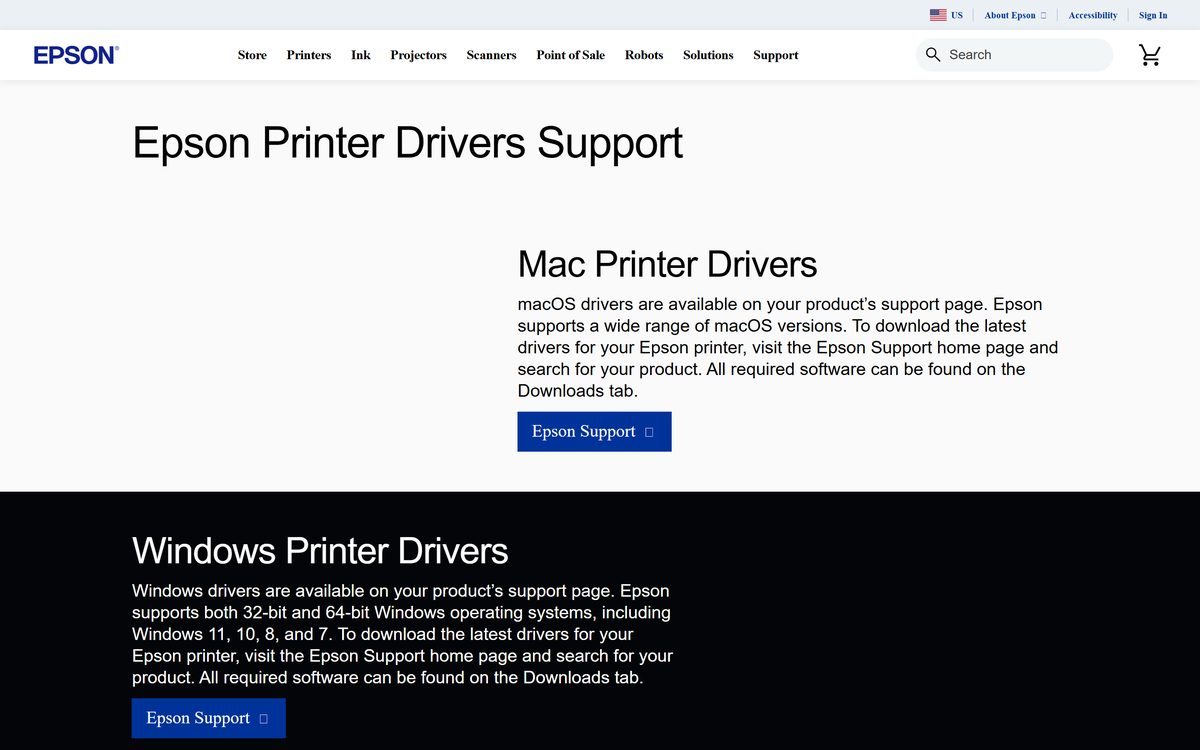Select the US flag region icon
The height and width of the screenshot is (750, 1200).
[x=938, y=15]
